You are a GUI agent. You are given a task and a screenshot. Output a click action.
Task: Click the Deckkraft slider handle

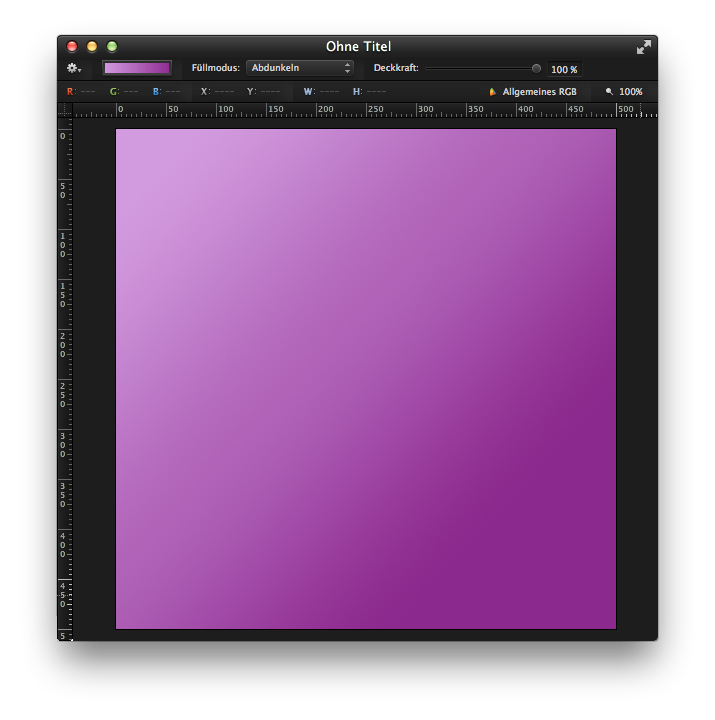[x=537, y=69]
